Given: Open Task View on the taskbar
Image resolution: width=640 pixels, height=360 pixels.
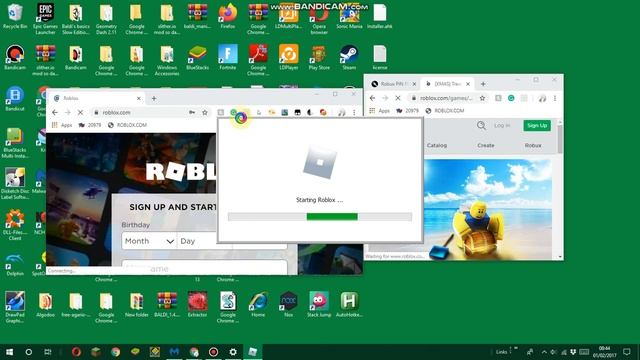Looking at the screenshot, I should (48, 352).
